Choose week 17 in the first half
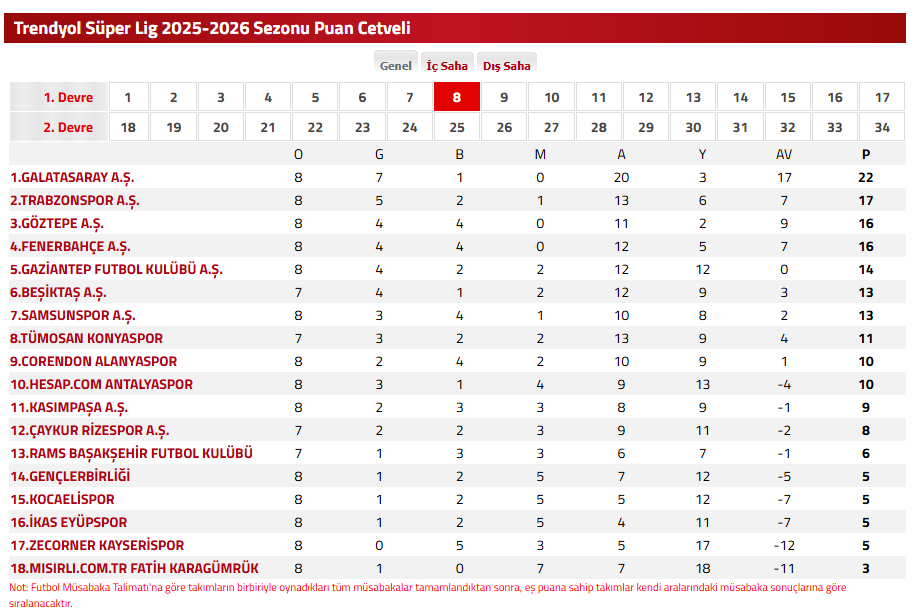This screenshot has height=615, width=912. click(882, 97)
